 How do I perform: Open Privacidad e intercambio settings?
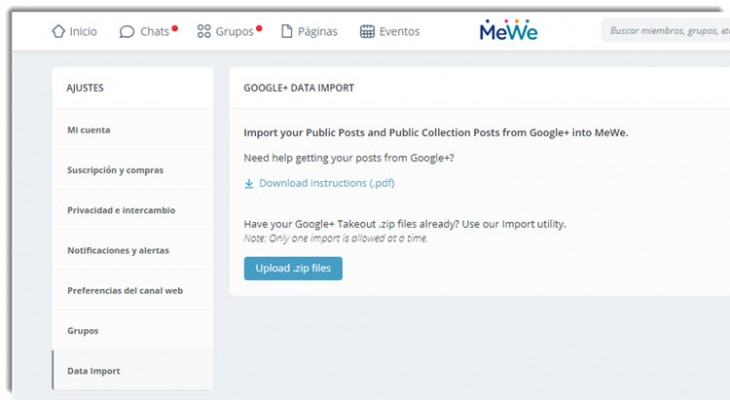point(133,210)
